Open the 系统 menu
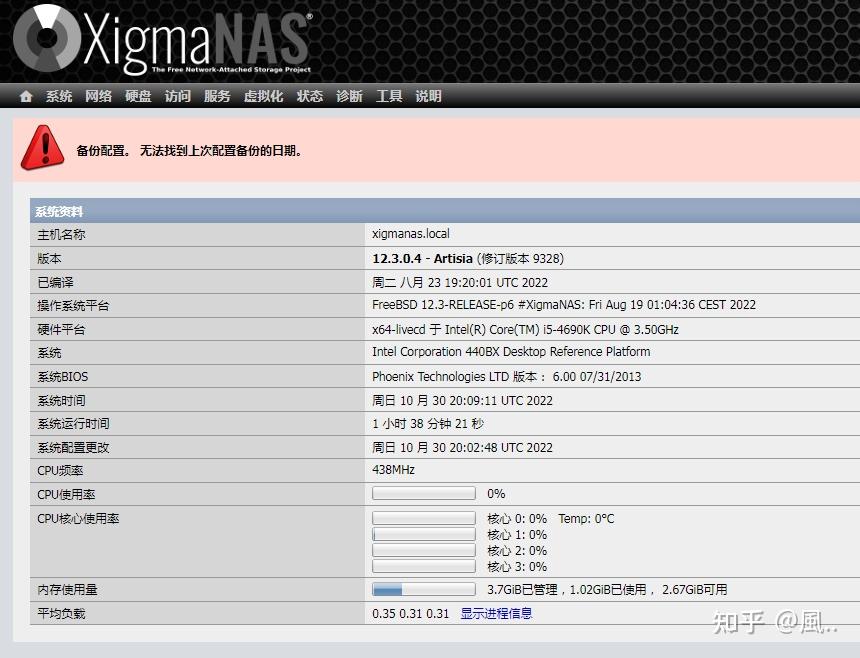Viewport: 860px width, 658px height. pos(58,96)
